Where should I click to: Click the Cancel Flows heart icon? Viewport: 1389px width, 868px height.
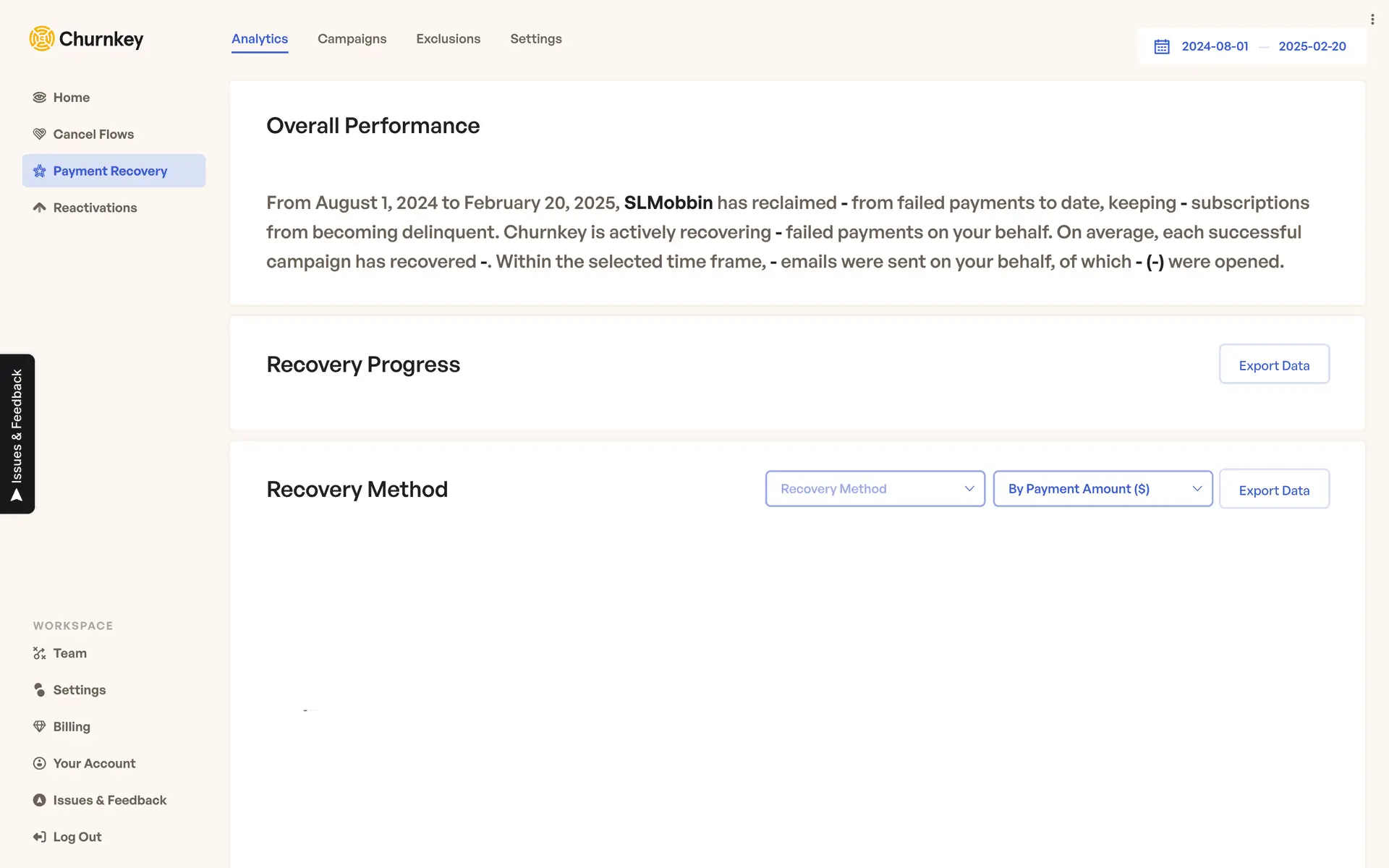[40, 135]
